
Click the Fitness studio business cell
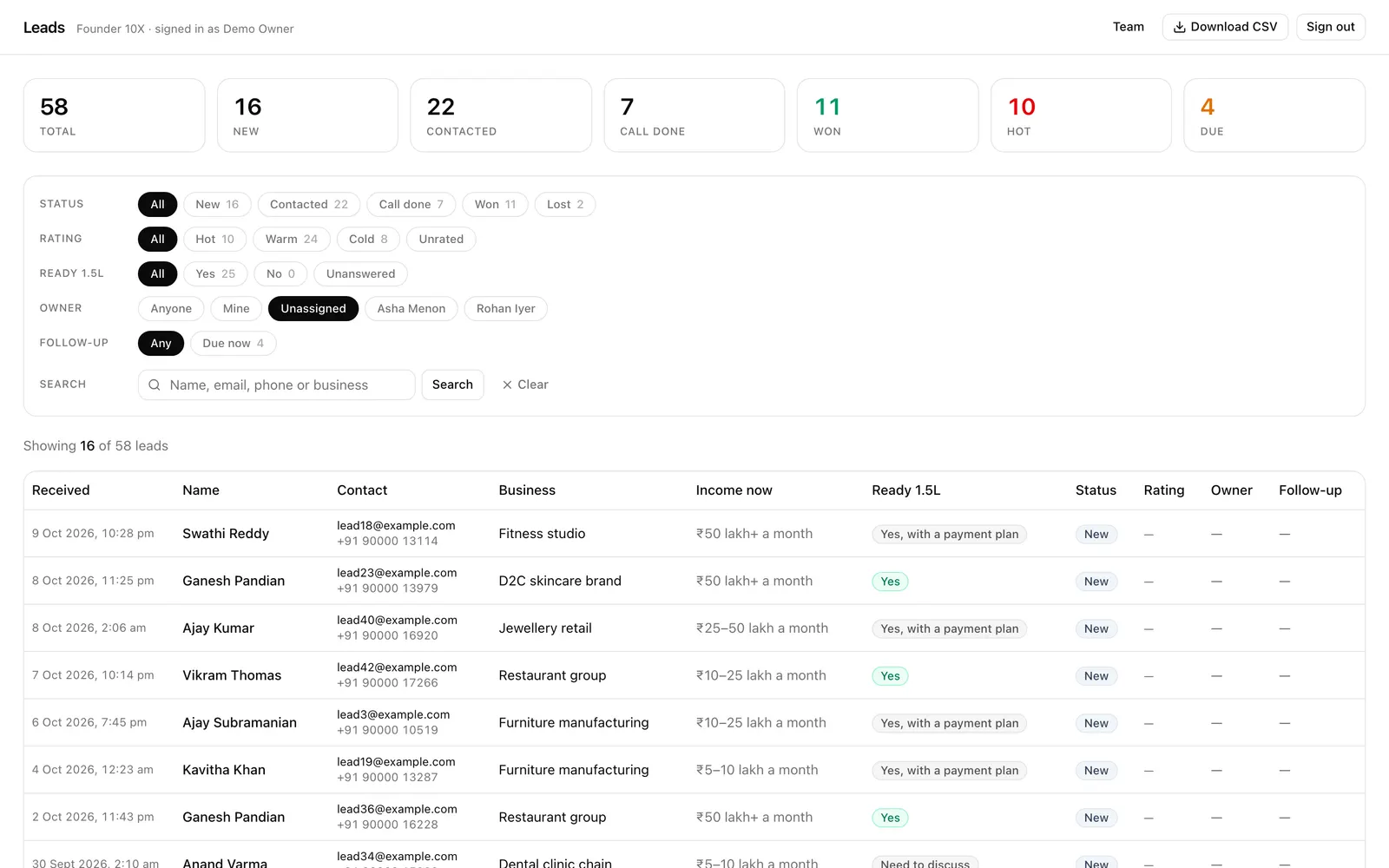click(x=542, y=534)
